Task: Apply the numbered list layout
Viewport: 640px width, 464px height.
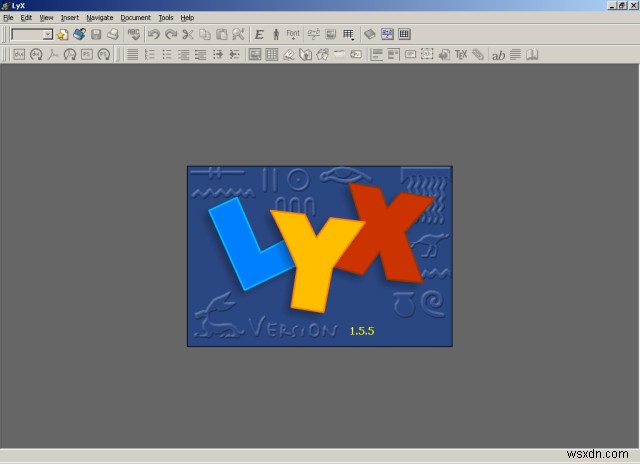Action: point(149,55)
